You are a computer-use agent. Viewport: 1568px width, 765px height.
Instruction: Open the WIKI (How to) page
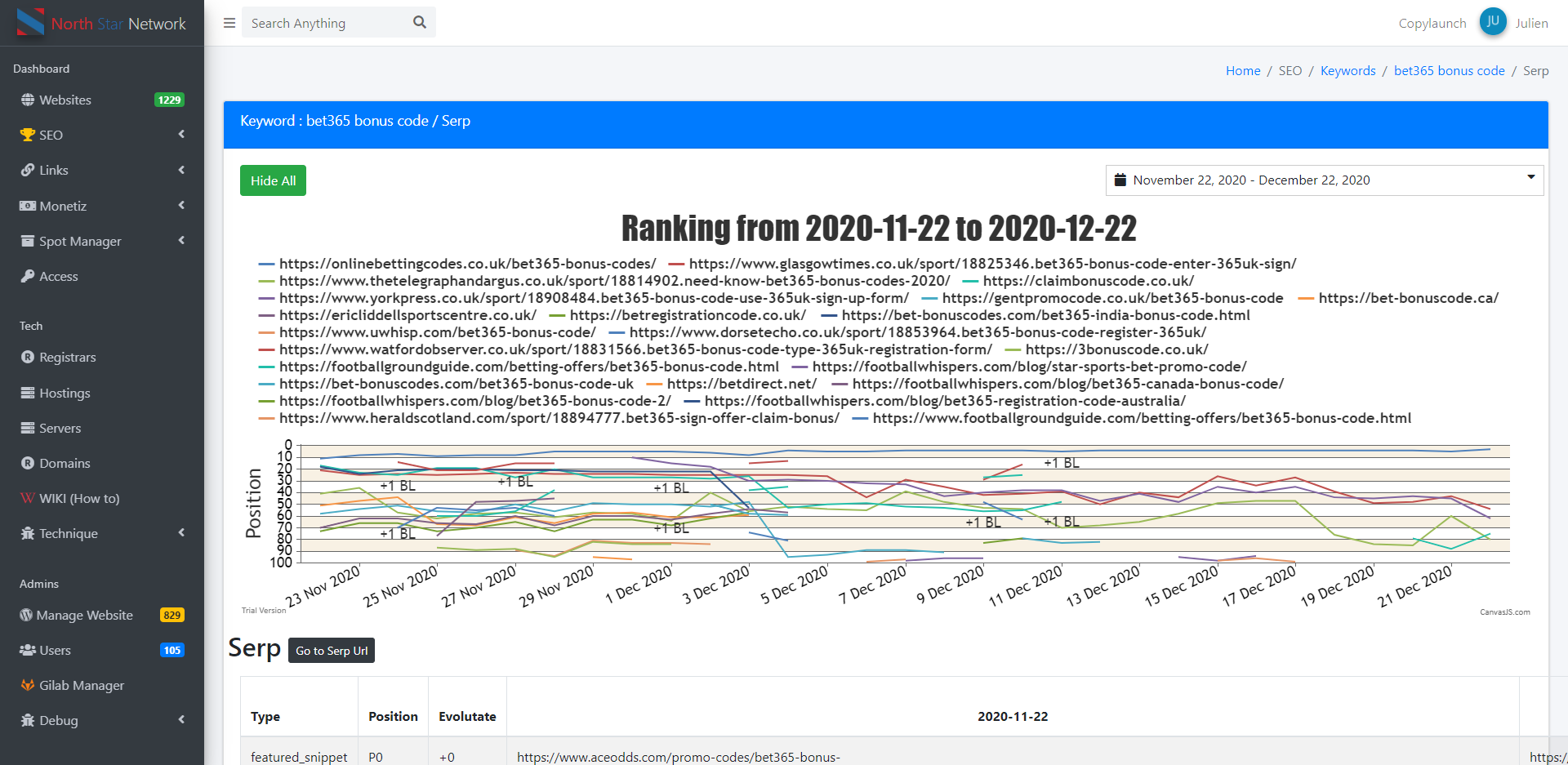point(79,499)
